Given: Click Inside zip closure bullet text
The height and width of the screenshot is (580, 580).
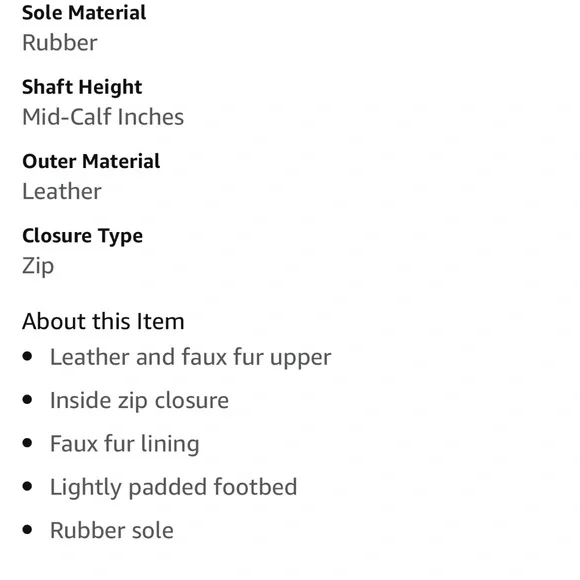Looking at the screenshot, I should click(x=139, y=401).
